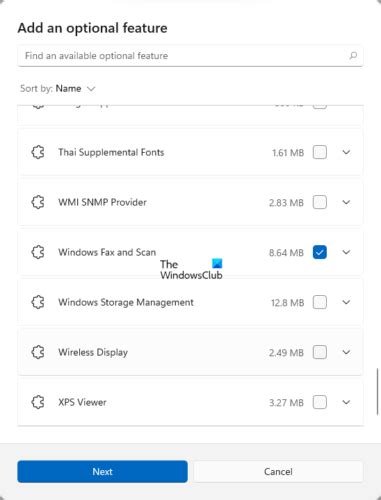This screenshot has width=381, height=500.
Task: Focus the Find an available optional feature field
Action: [x=190, y=55]
